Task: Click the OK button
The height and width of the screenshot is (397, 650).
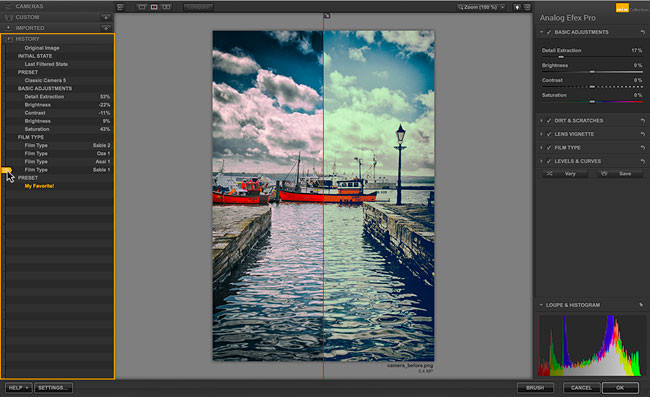Action: [x=620, y=387]
